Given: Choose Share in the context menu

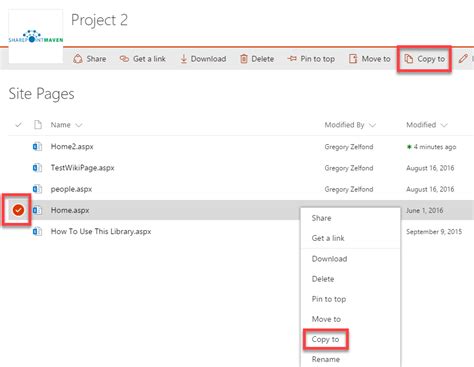Looking at the screenshot, I should (321, 218).
